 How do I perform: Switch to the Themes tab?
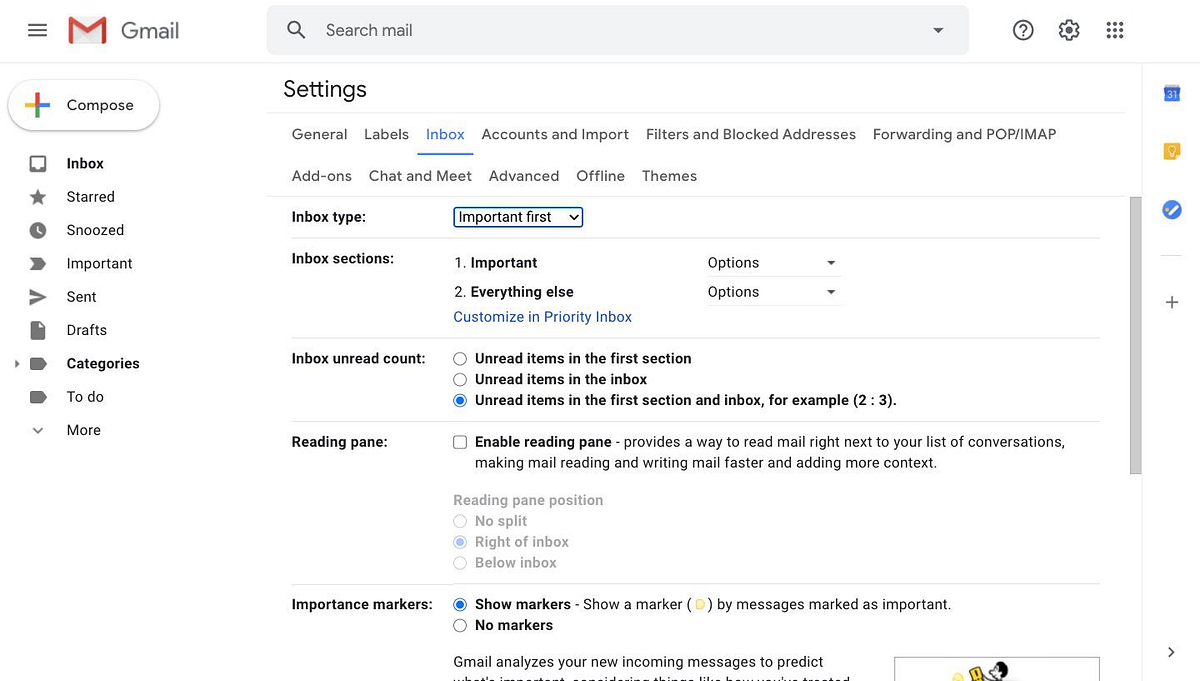[669, 175]
